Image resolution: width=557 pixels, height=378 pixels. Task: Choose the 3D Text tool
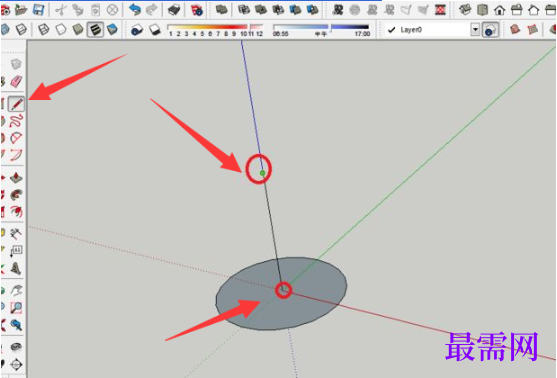16,268
